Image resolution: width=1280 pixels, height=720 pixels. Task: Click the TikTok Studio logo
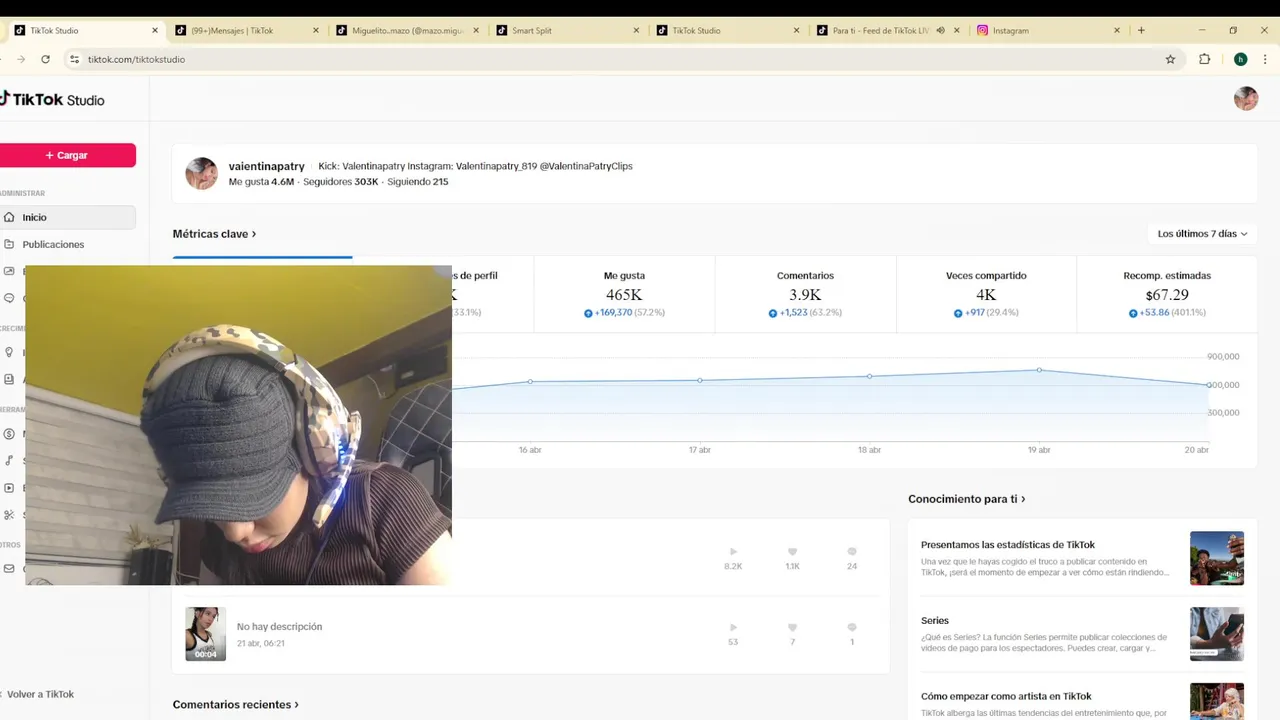(x=52, y=99)
